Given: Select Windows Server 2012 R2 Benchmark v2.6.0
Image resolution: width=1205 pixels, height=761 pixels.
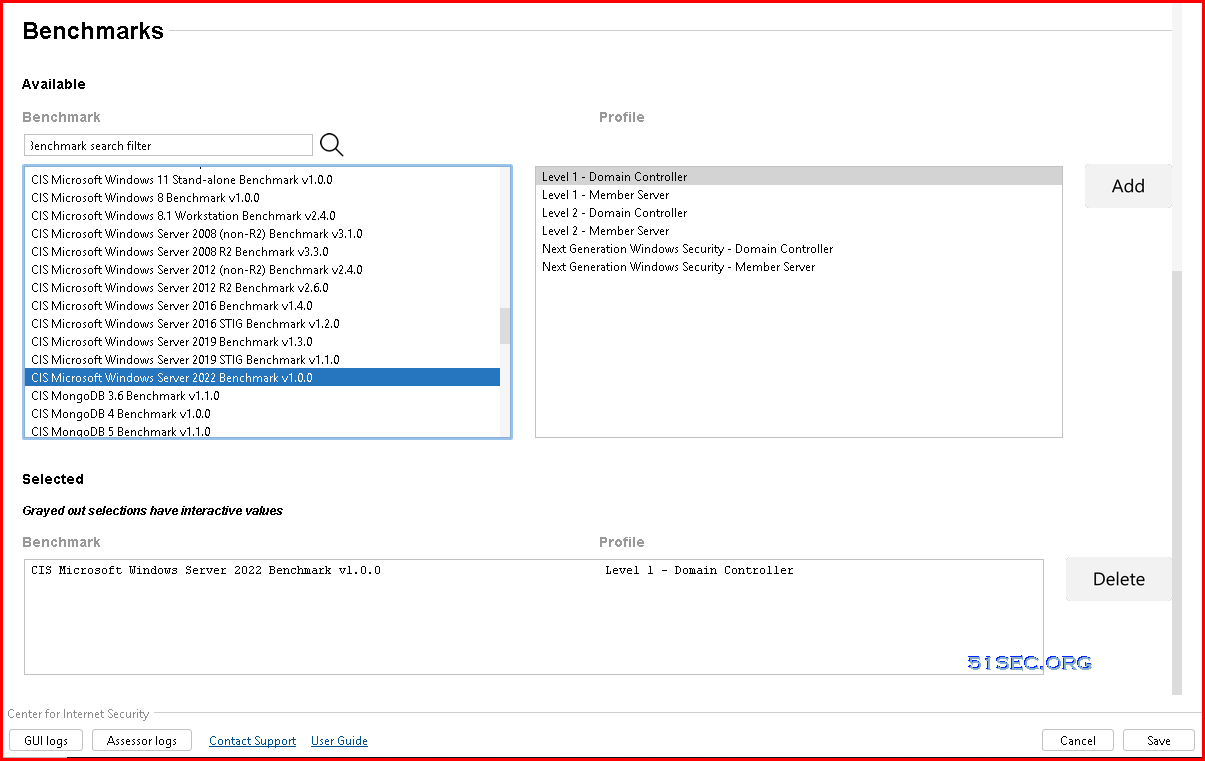Looking at the screenshot, I should point(262,288).
